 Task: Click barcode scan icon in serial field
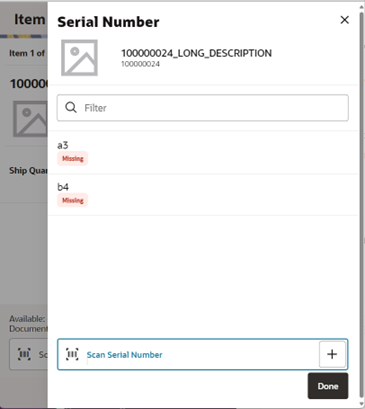72,354
